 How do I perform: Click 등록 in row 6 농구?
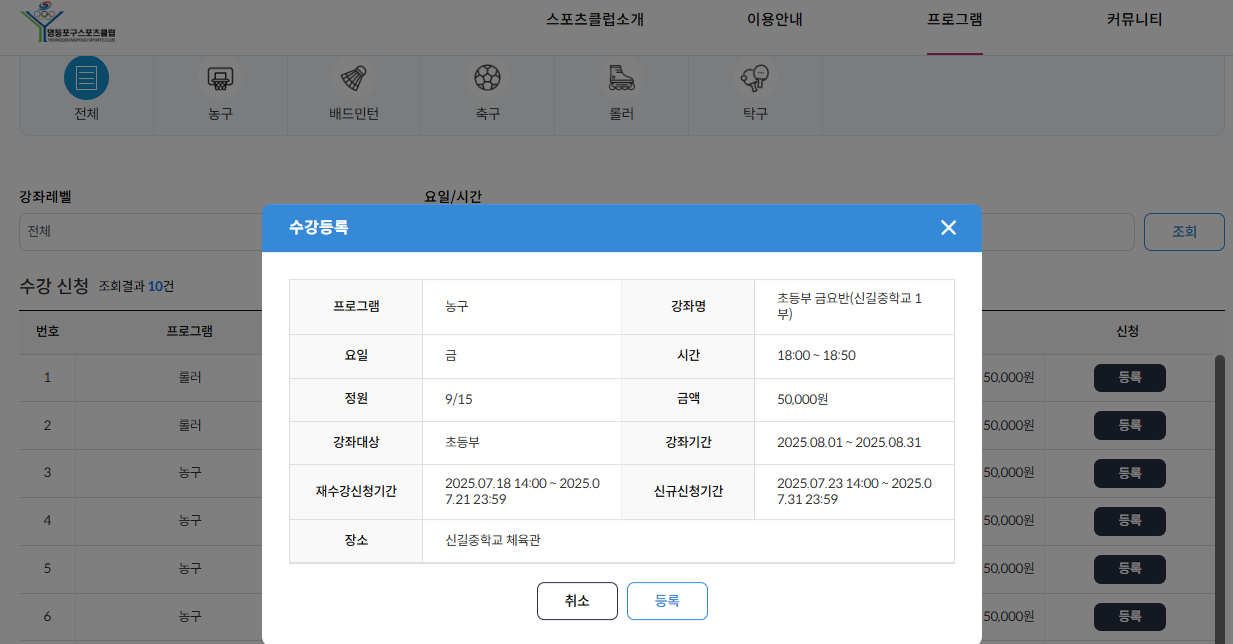(1129, 617)
